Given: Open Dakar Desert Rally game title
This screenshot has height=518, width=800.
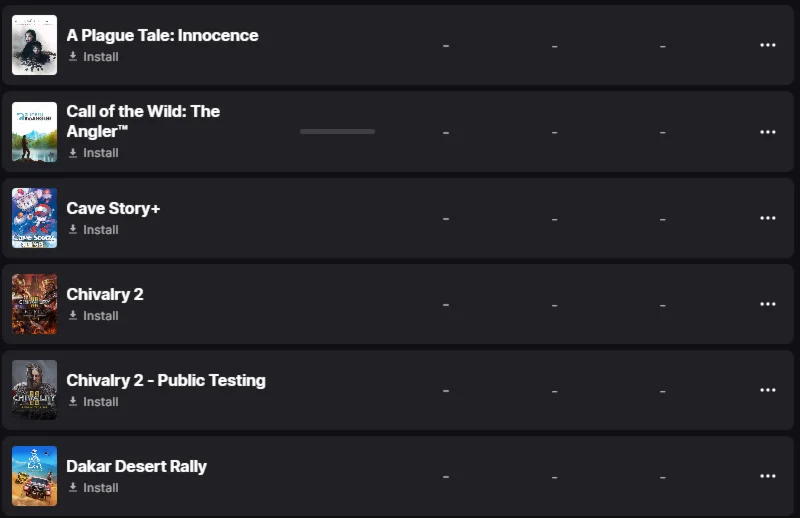Looking at the screenshot, I should coord(136,466).
